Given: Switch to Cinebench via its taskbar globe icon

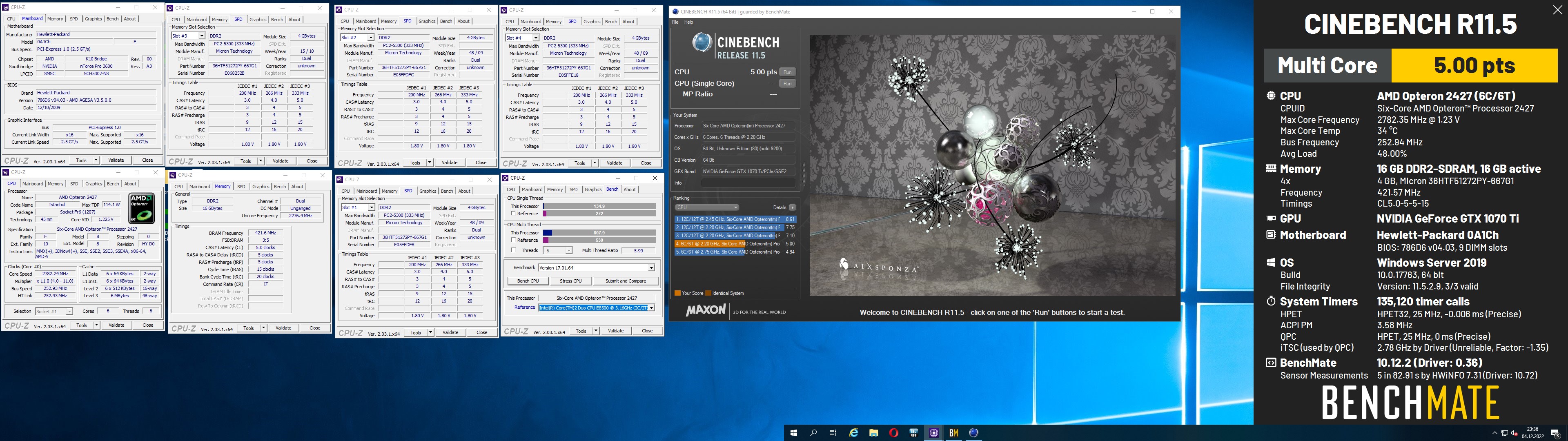Looking at the screenshot, I should coord(974,432).
